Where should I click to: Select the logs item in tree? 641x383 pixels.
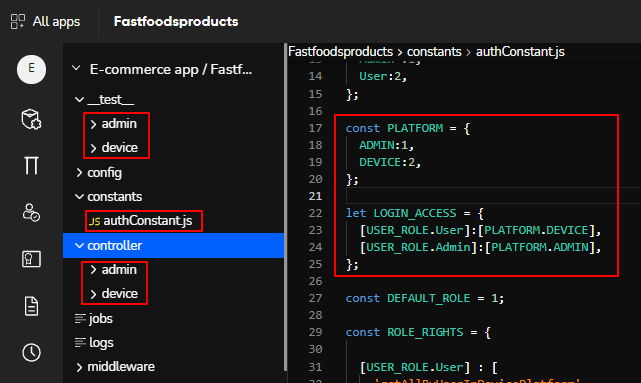coord(101,343)
